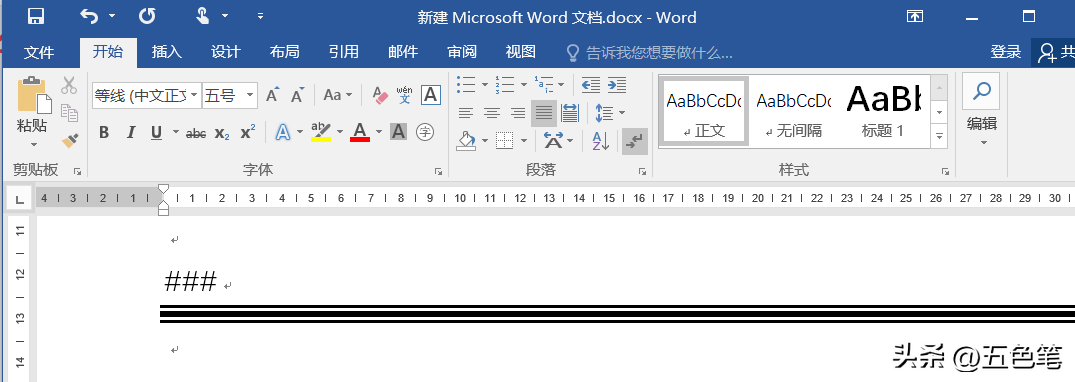Click the 登录 sign-in link

[x=1006, y=52]
